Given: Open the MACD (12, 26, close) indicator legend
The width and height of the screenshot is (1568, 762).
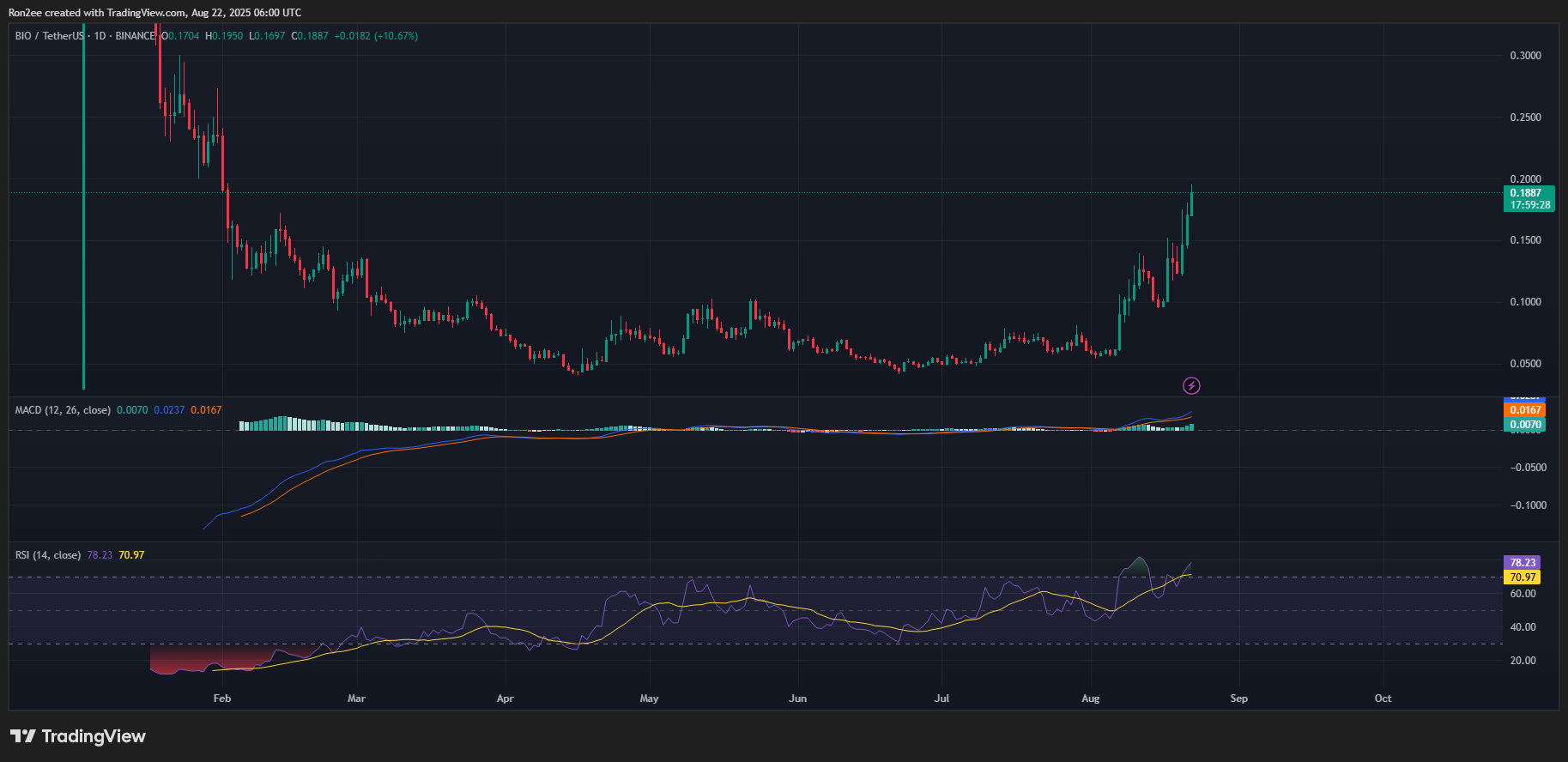Looking at the screenshot, I should tap(63, 410).
